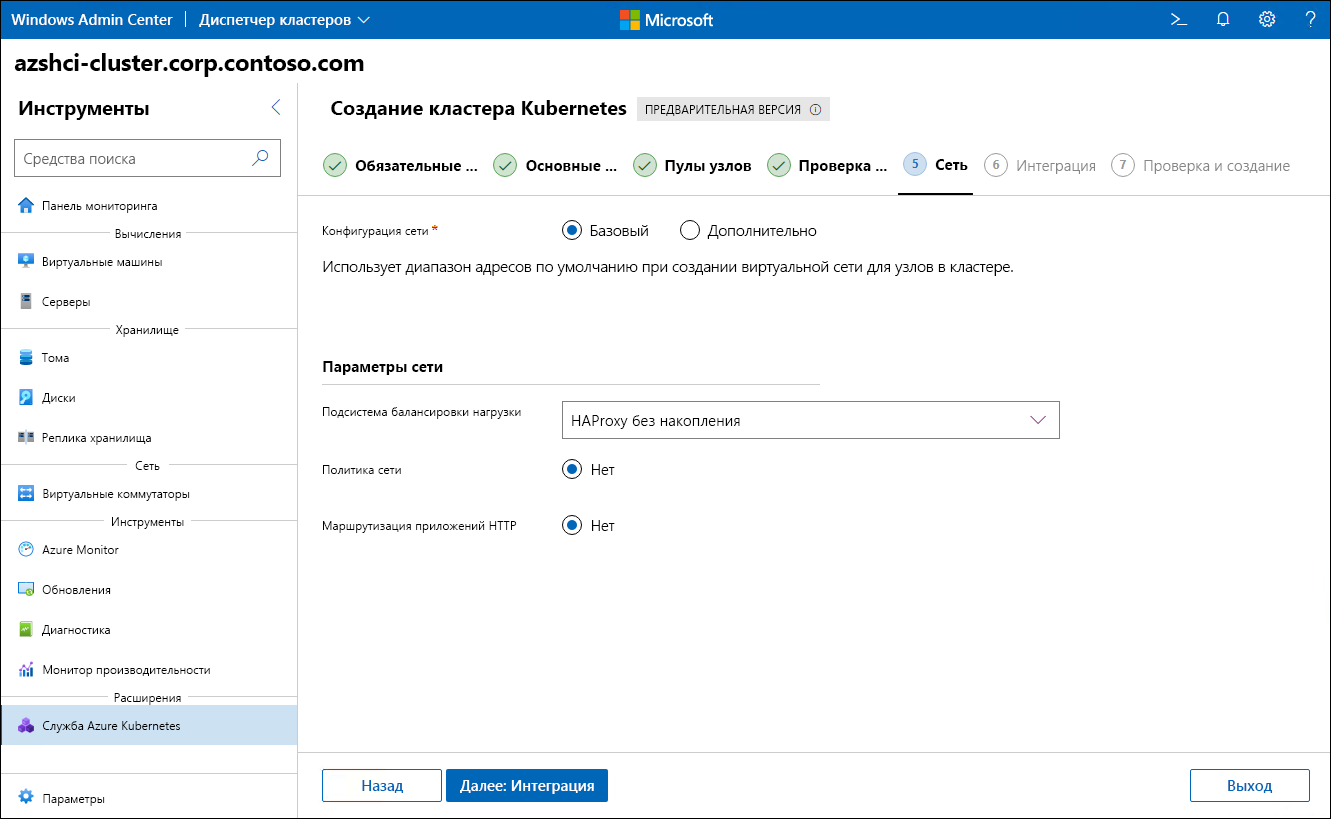Image resolution: width=1331 pixels, height=819 pixels.
Task: Go to Основные step tab
Action: point(554,165)
